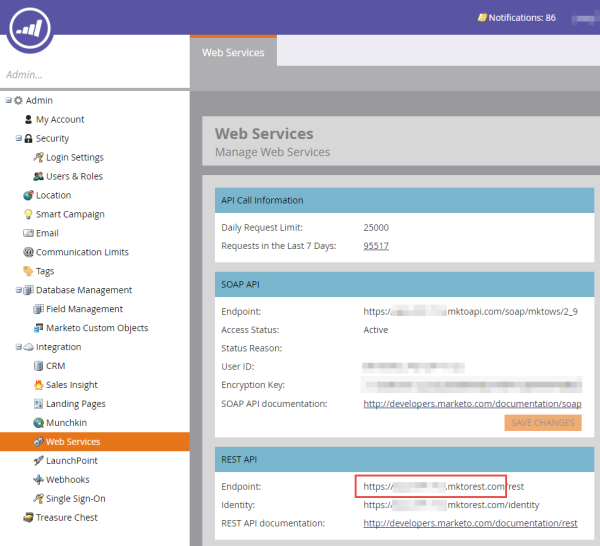Viewport: 600px width, 546px height.
Task: Click the REST API Identity URL
Action: 451,505
